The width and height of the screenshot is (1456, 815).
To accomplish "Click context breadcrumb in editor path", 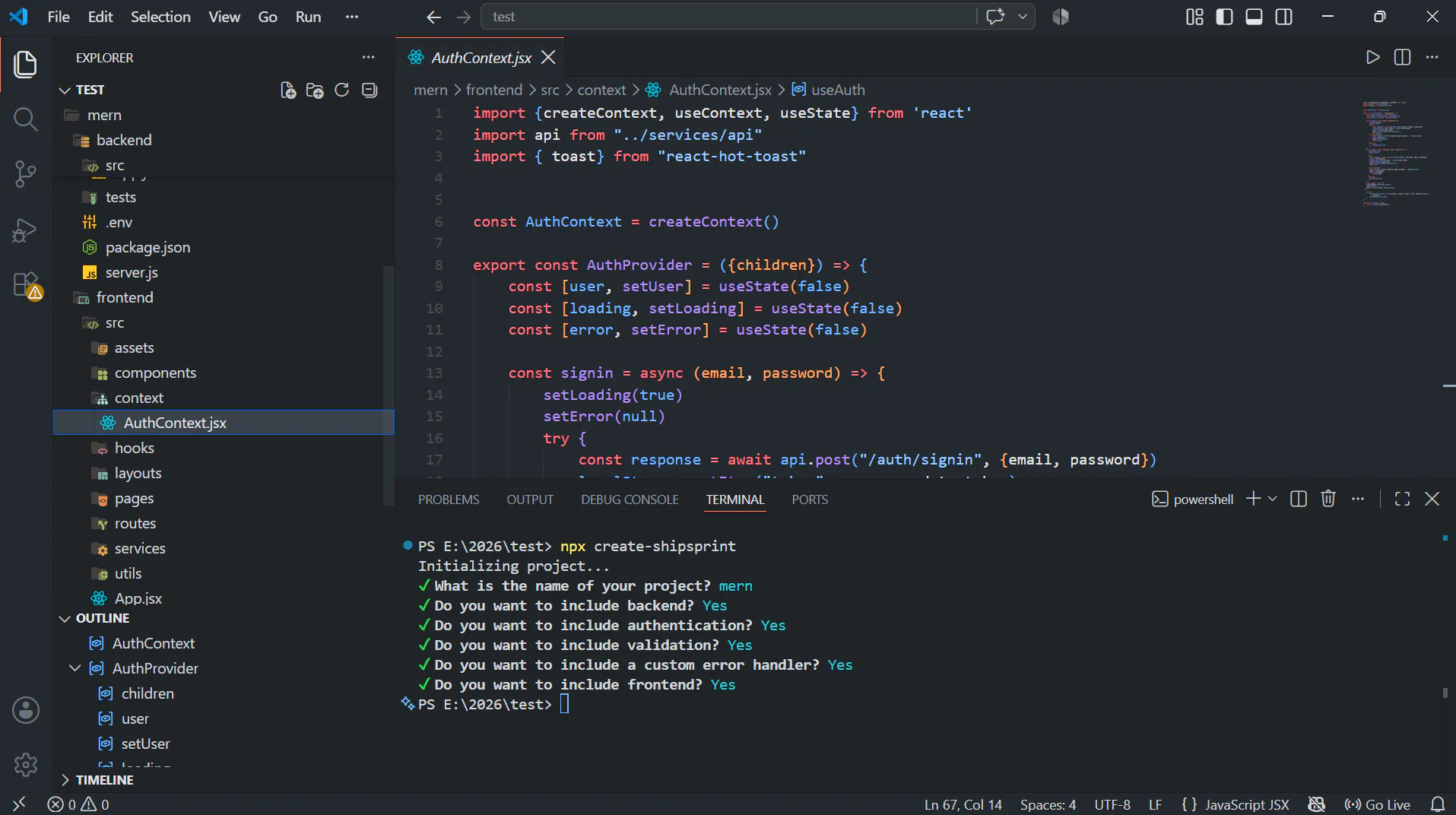I will (x=601, y=90).
